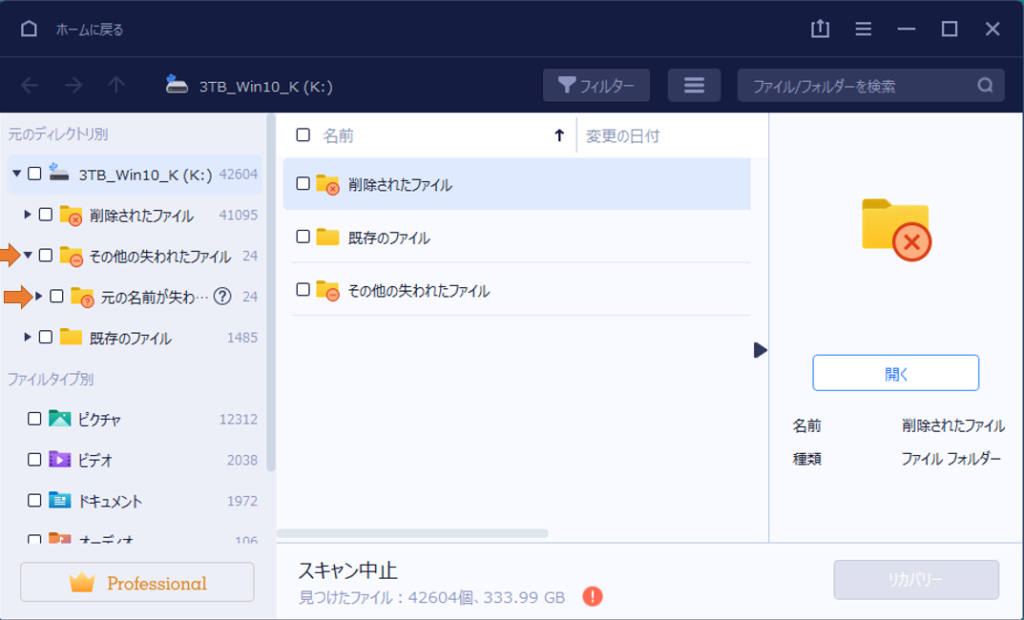The width and height of the screenshot is (1024, 620).
Task: Click 開く to open the selected folder
Action: pyautogui.click(x=895, y=372)
